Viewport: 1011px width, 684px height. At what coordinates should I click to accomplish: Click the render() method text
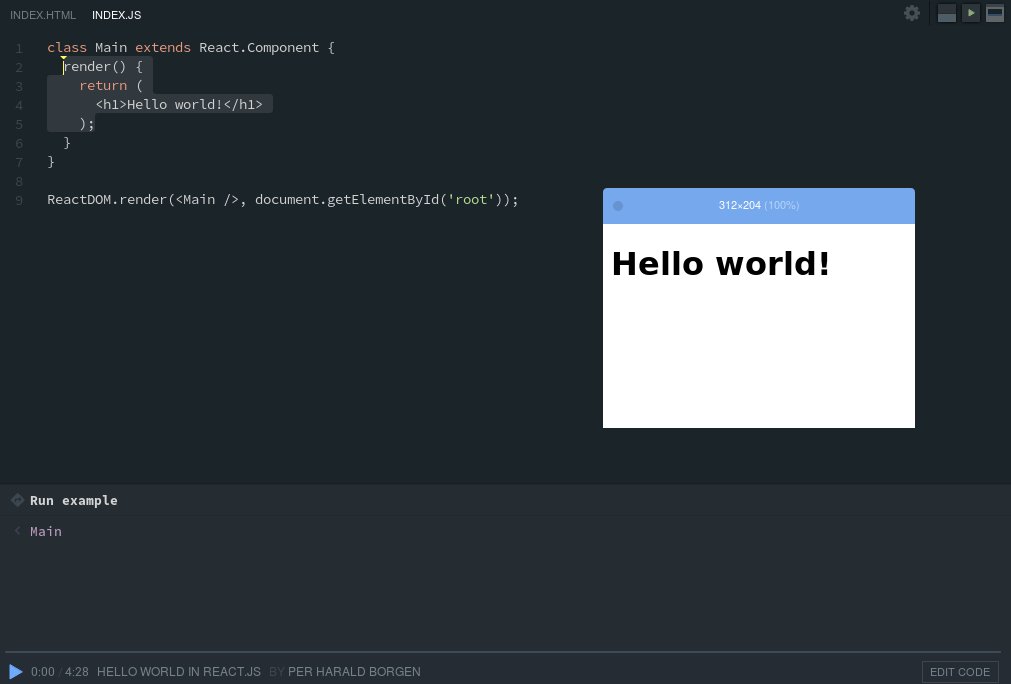pos(103,66)
